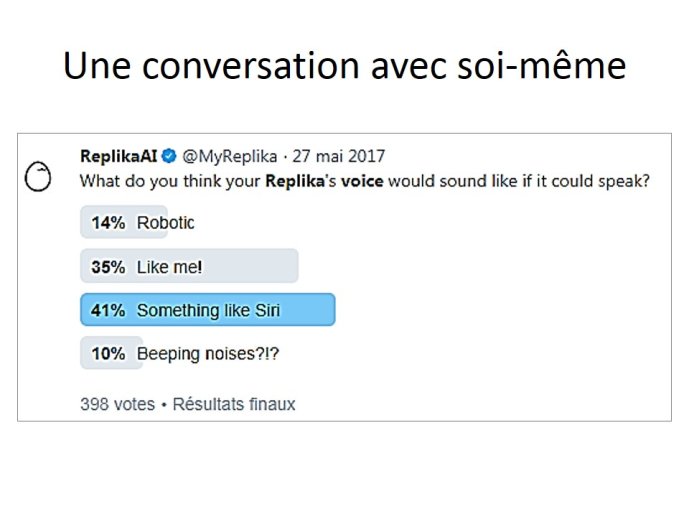This screenshot has height=517, width=689.
Task: Click the bold voice word in tweet
Action: [x=362, y=181]
